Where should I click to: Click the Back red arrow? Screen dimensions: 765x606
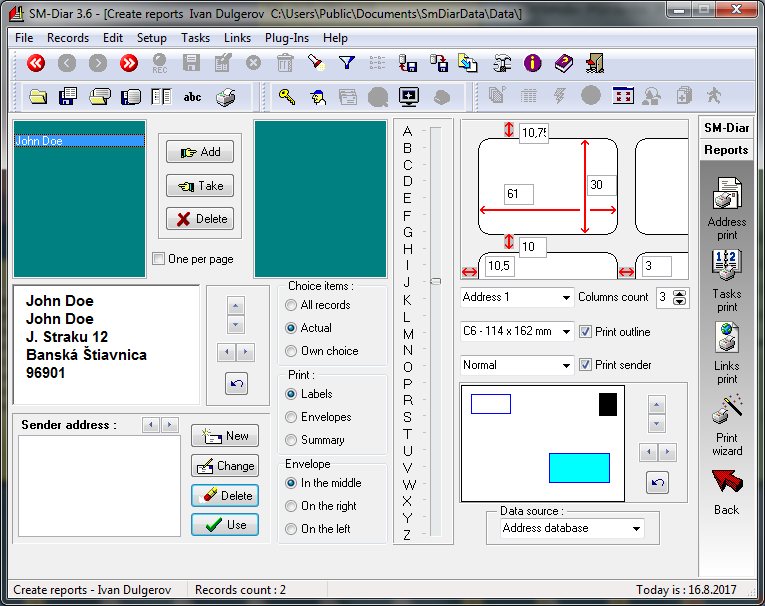coord(727,492)
